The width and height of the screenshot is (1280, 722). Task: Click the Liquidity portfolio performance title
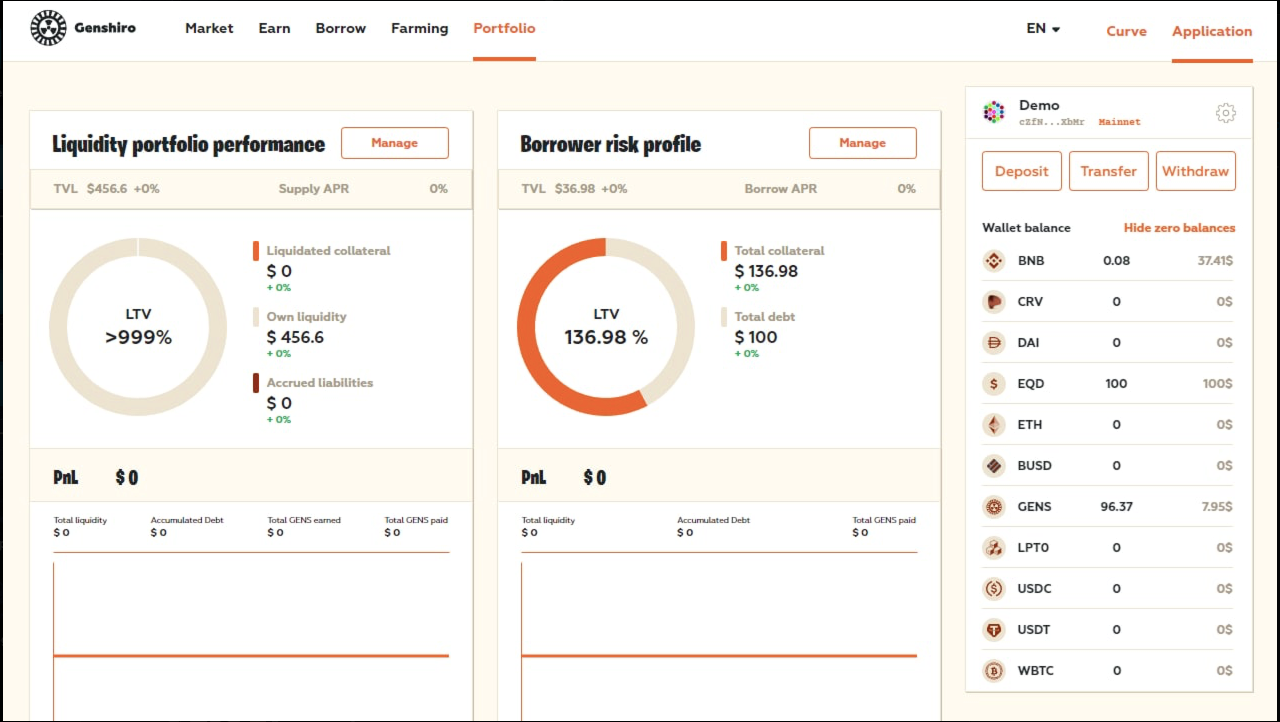click(x=188, y=144)
